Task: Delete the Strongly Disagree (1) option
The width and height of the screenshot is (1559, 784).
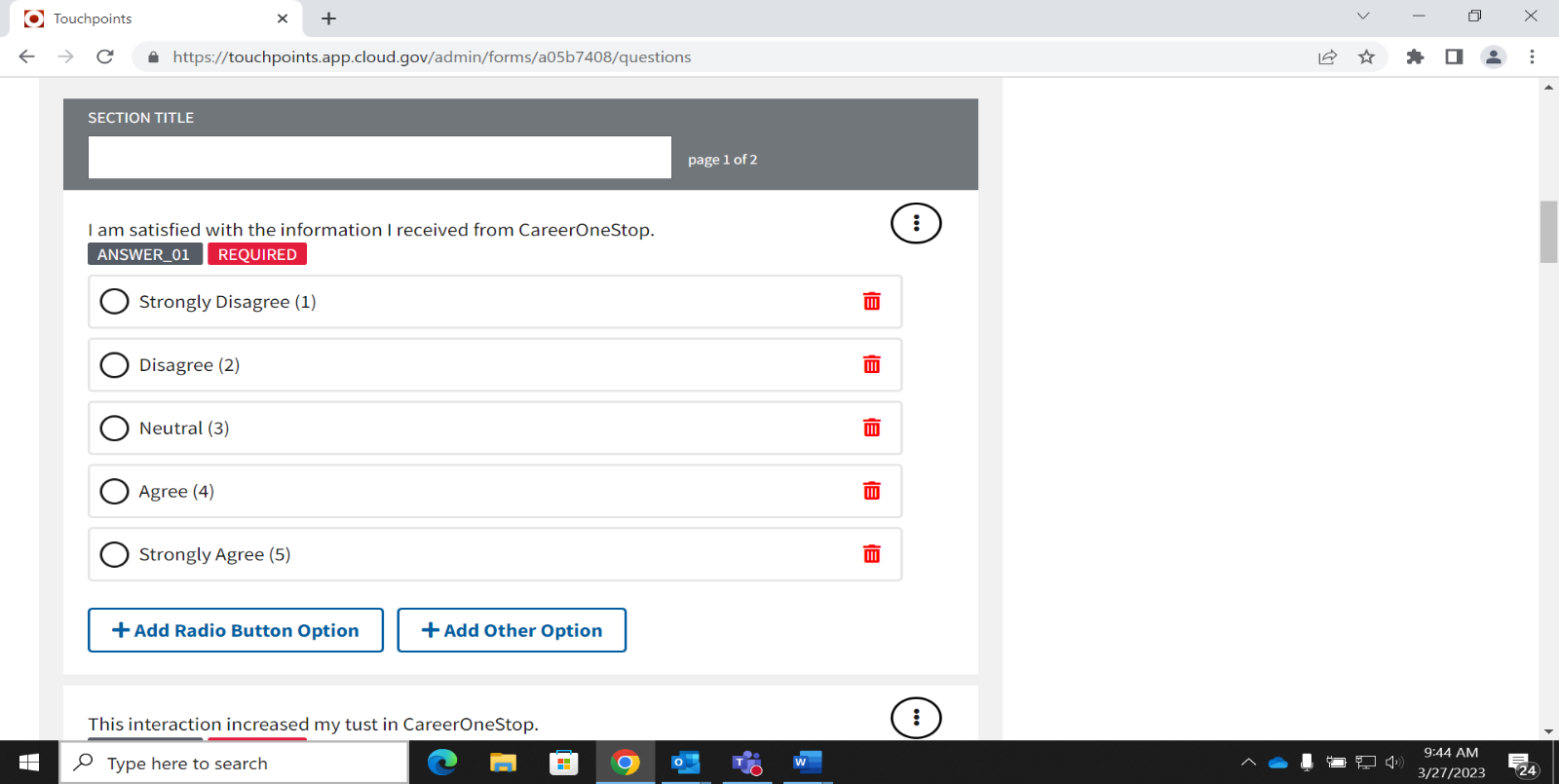Action: [871, 302]
